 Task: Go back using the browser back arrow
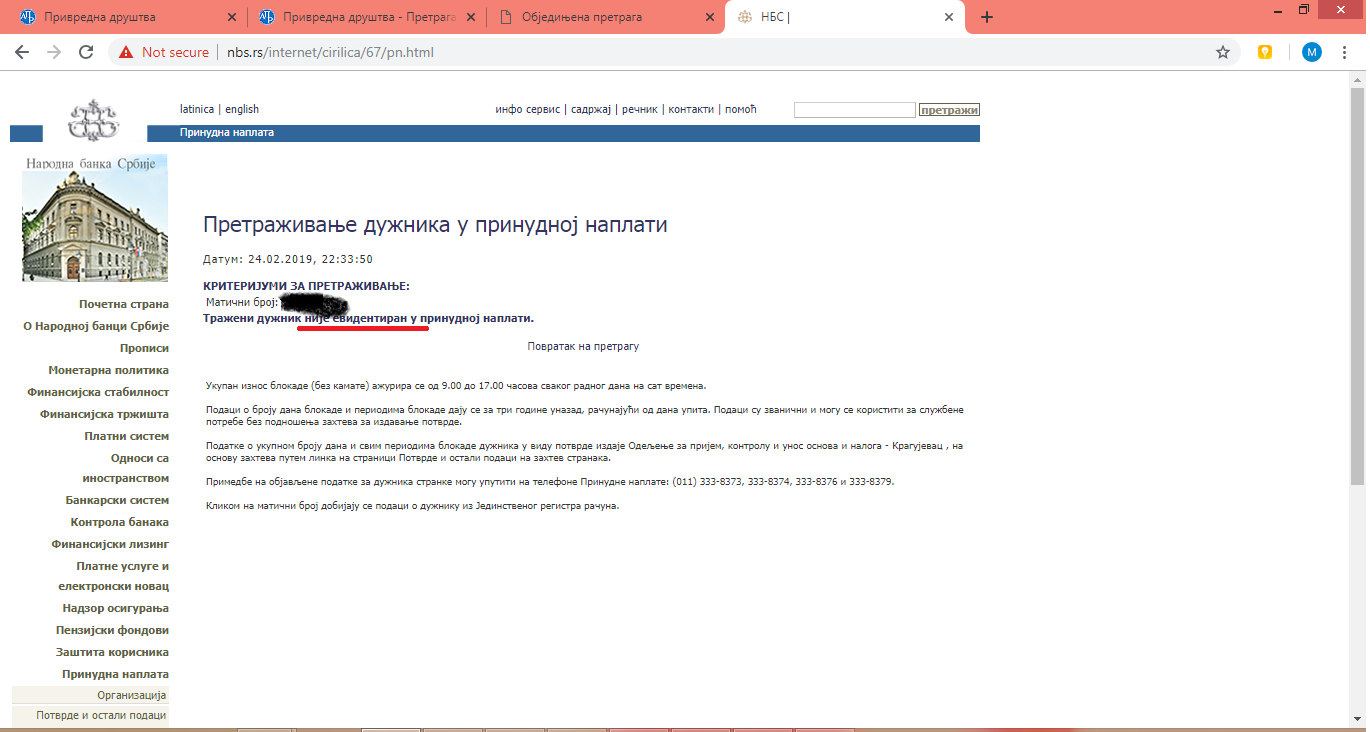click(22, 52)
